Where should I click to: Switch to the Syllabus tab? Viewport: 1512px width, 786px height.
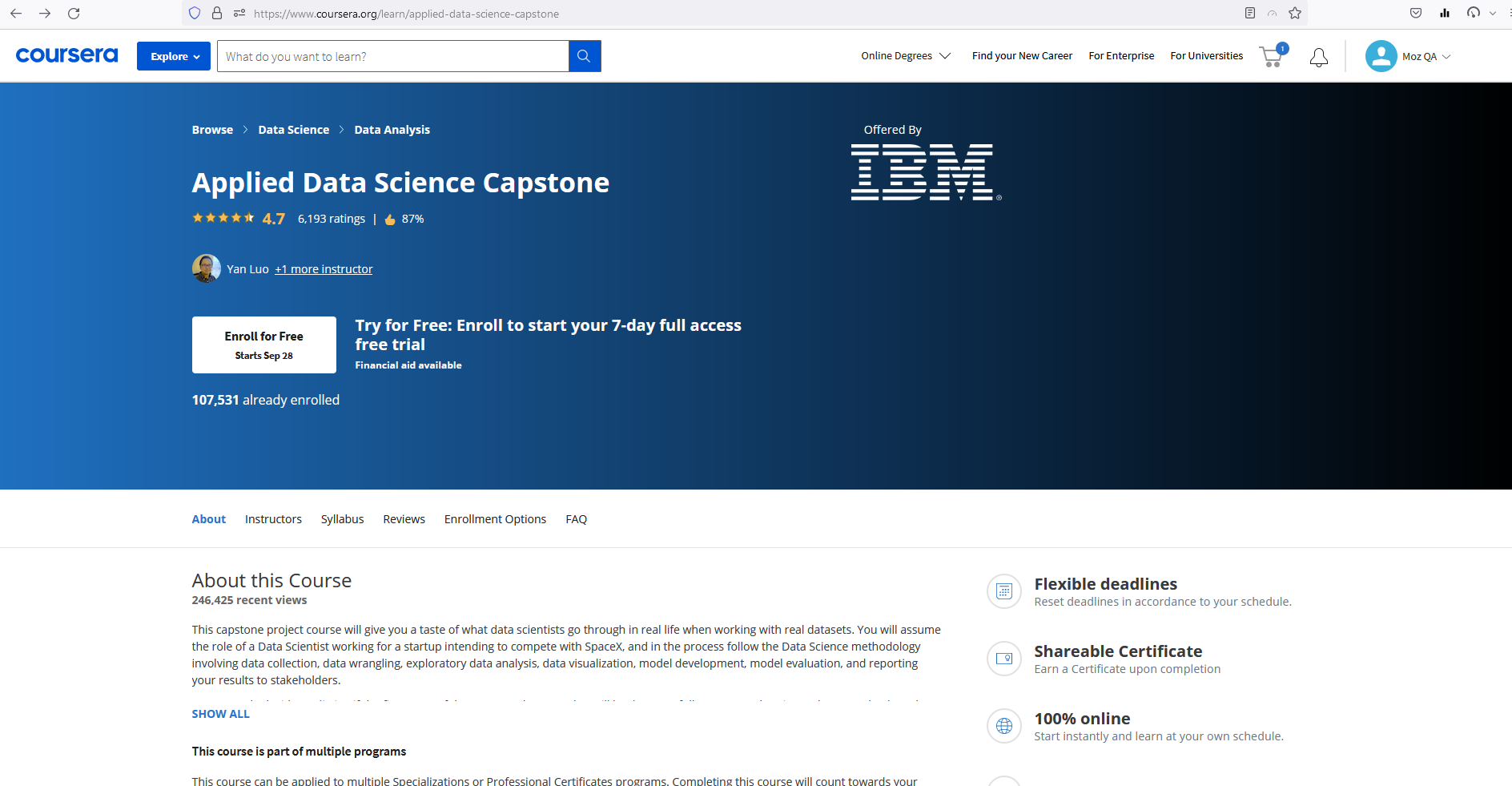coord(342,519)
